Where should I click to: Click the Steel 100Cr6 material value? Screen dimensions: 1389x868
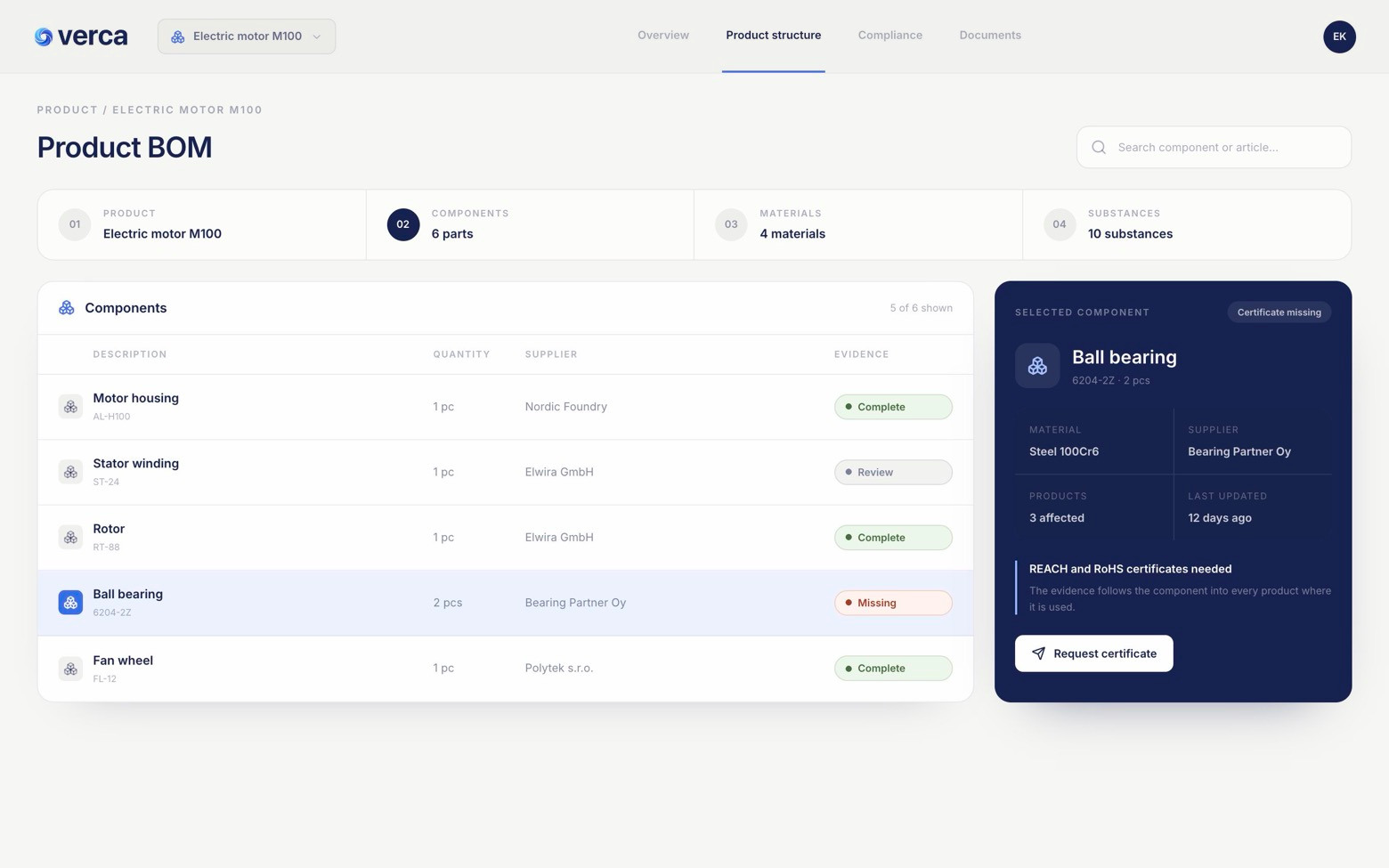[x=1064, y=451]
